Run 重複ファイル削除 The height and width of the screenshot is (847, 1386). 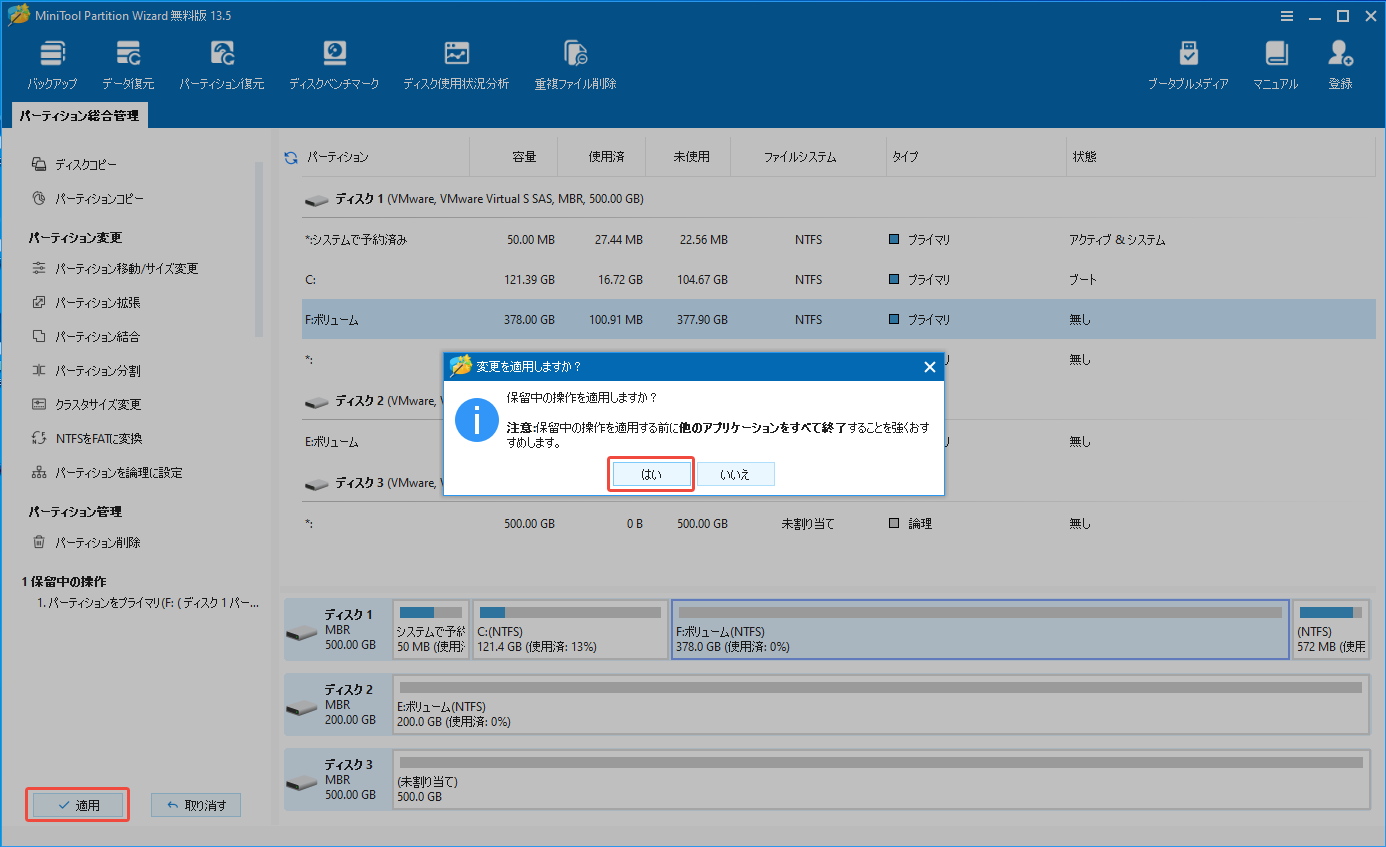(x=575, y=62)
